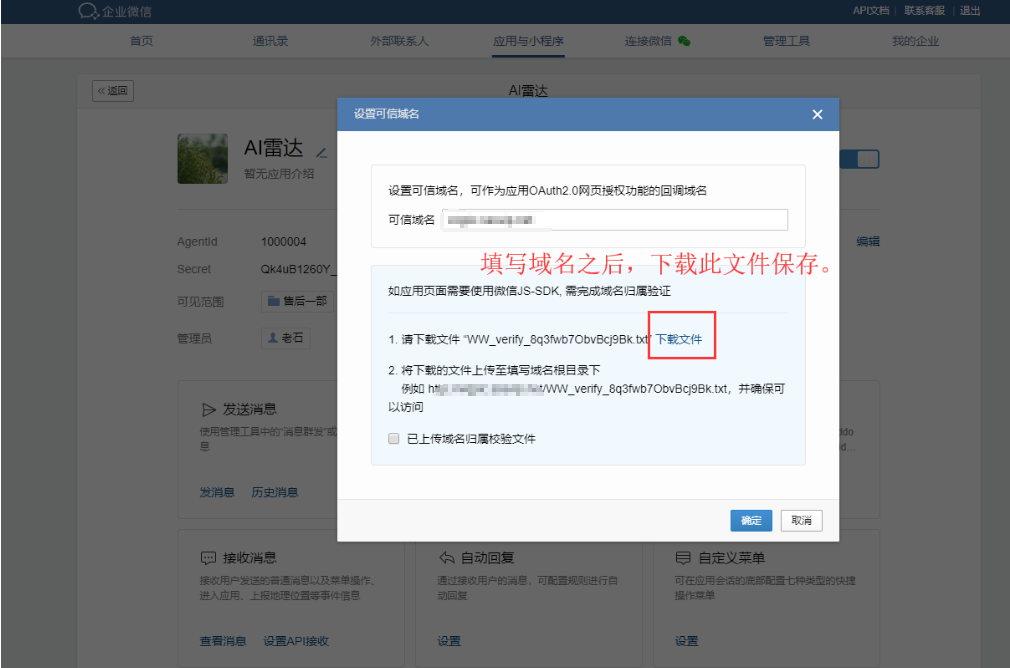Viewport: 1010px width, 668px height.
Task: Click the 接收消息 chat bubble icon
Action: 209,558
